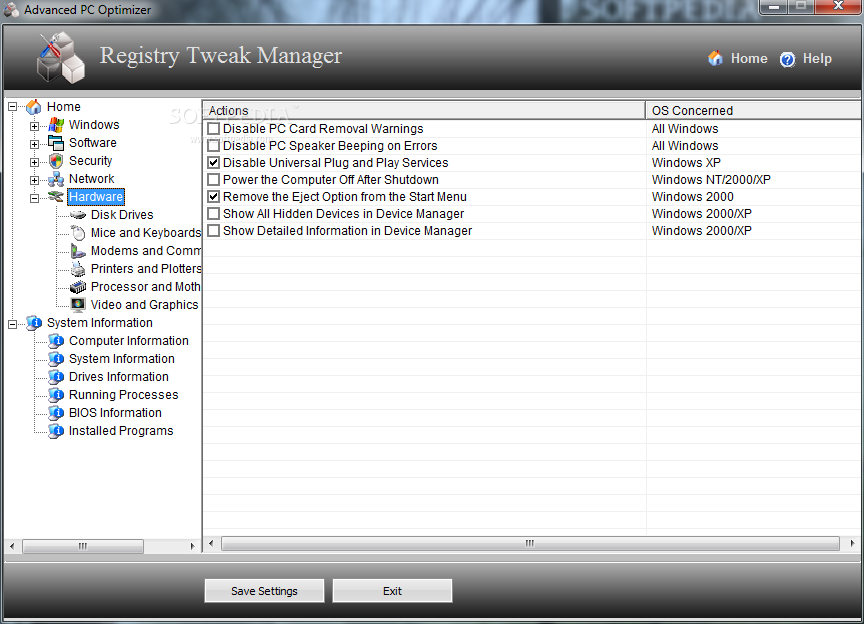Click tree panel scroll left arrow
Screen dimensions: 864x624
pos(12,546)
